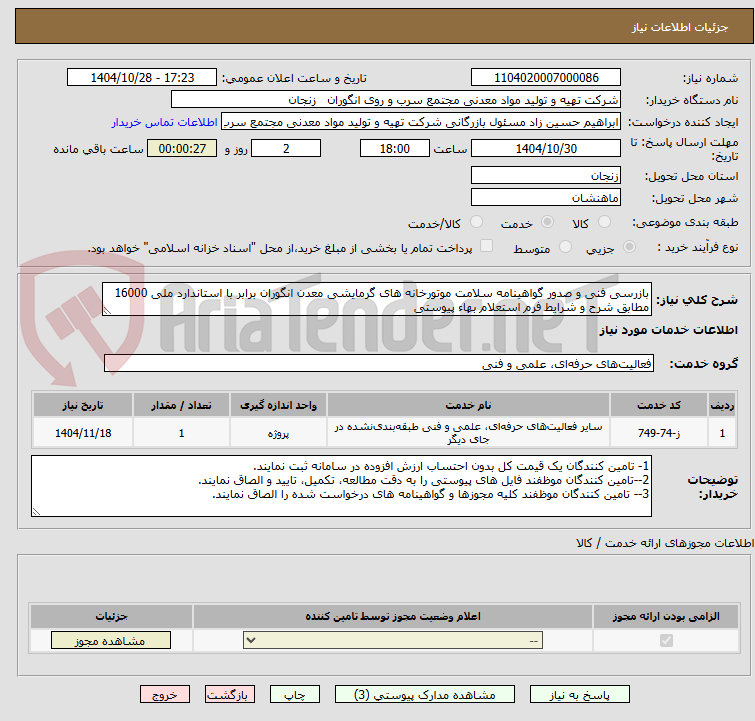Image resolution: width=755 pixels, height=721 pixels.
Task: Open the license status dropdown
Action: click(393, 641)
